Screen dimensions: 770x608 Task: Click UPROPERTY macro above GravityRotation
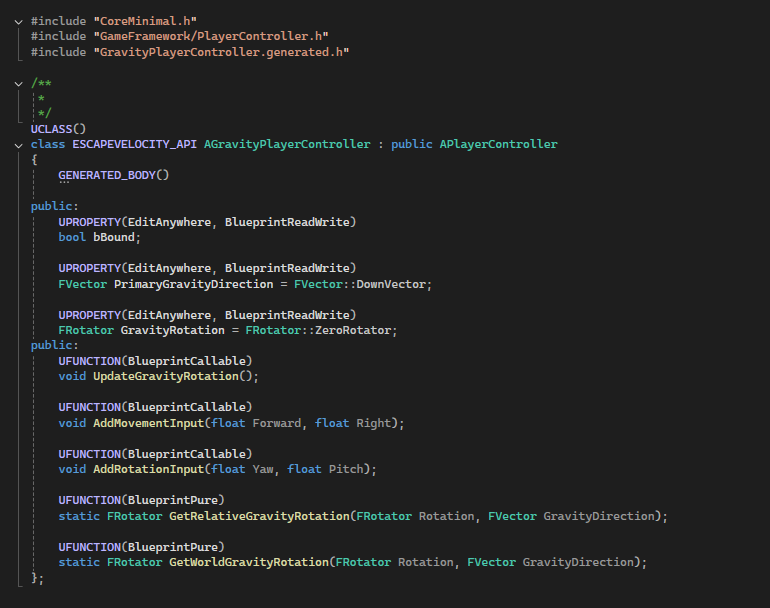point(89,315)
